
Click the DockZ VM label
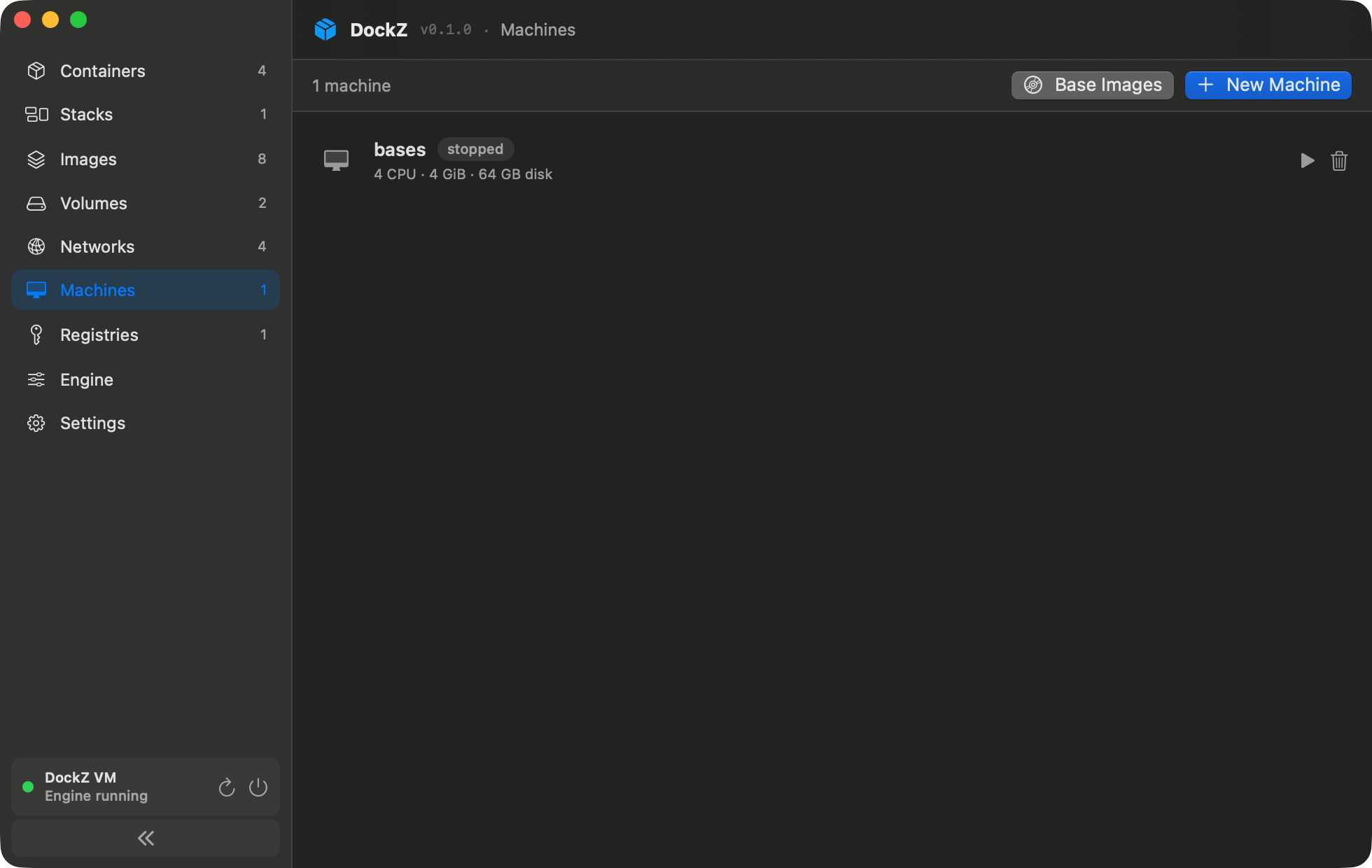[80, 777]
